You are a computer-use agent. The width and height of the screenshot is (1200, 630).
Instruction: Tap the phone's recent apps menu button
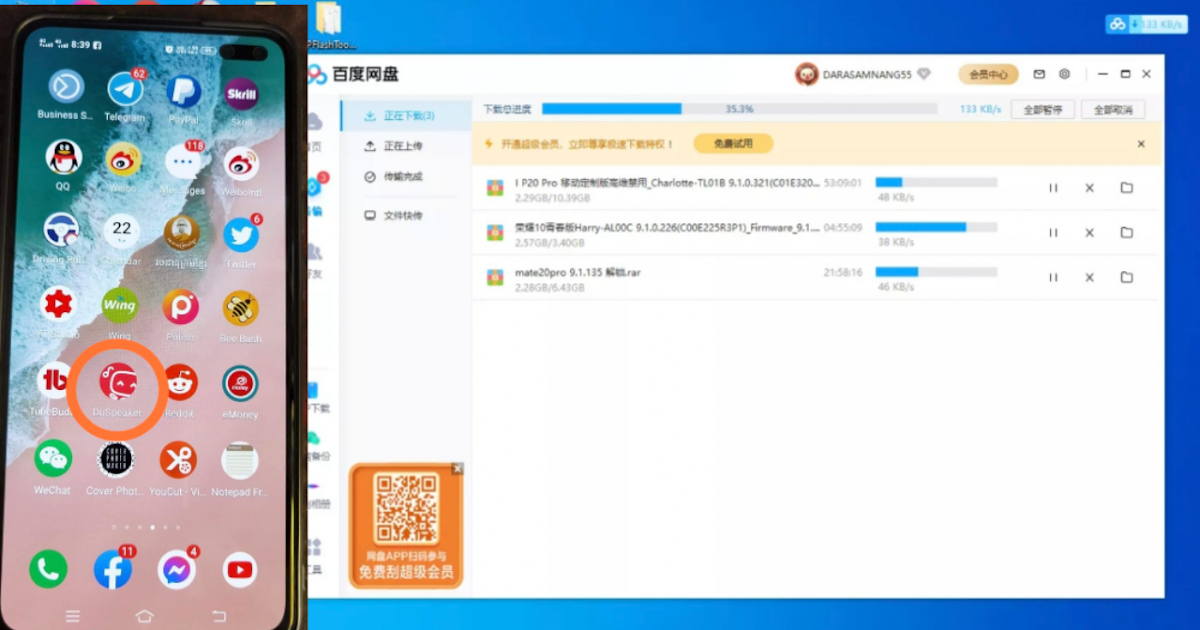pyautogui.click(x=72, y=615)
